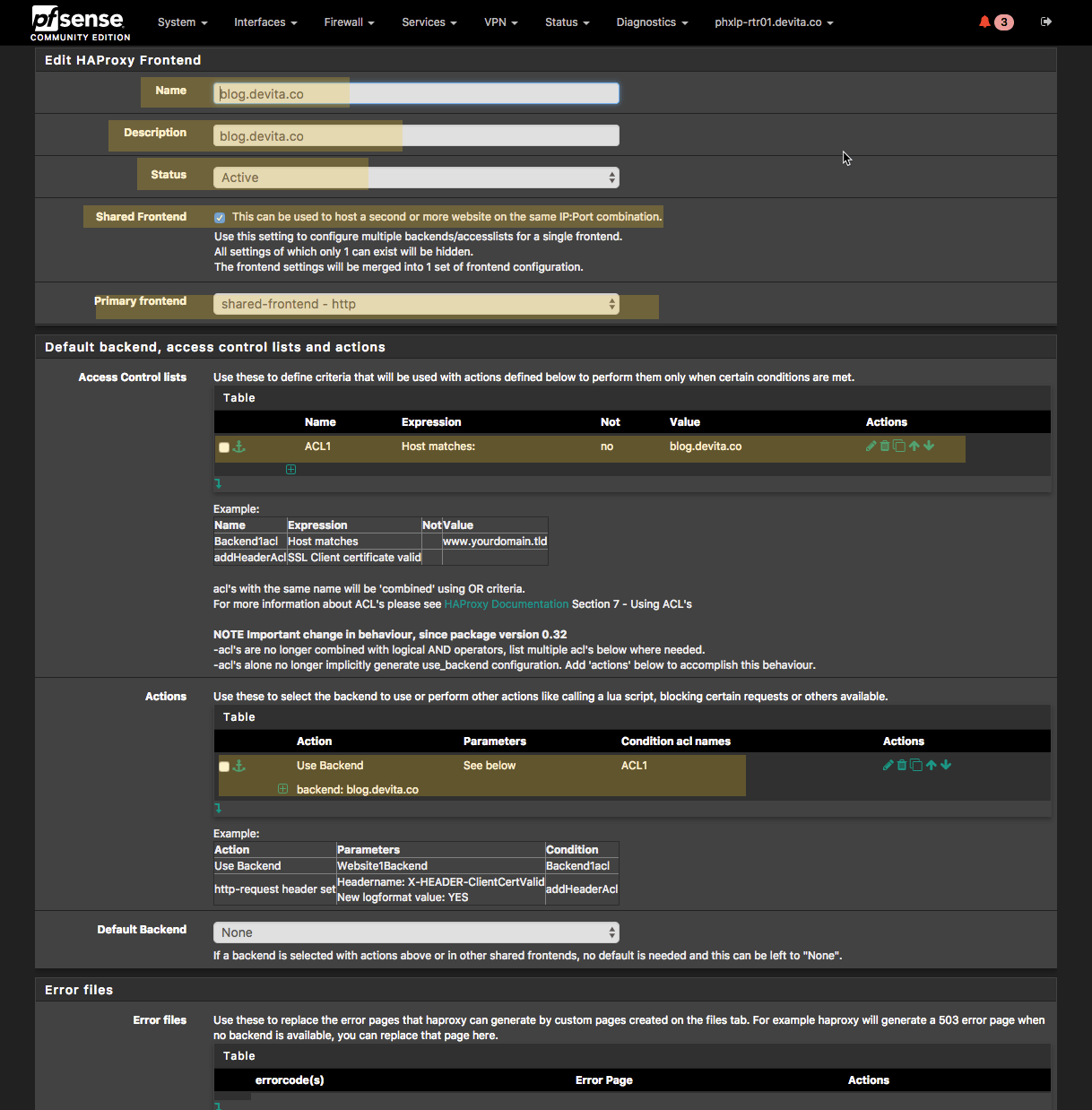1092x1110 pixels.
Task: Click the edit pencil icon for ACL1 row
Action: click(871, 446)
